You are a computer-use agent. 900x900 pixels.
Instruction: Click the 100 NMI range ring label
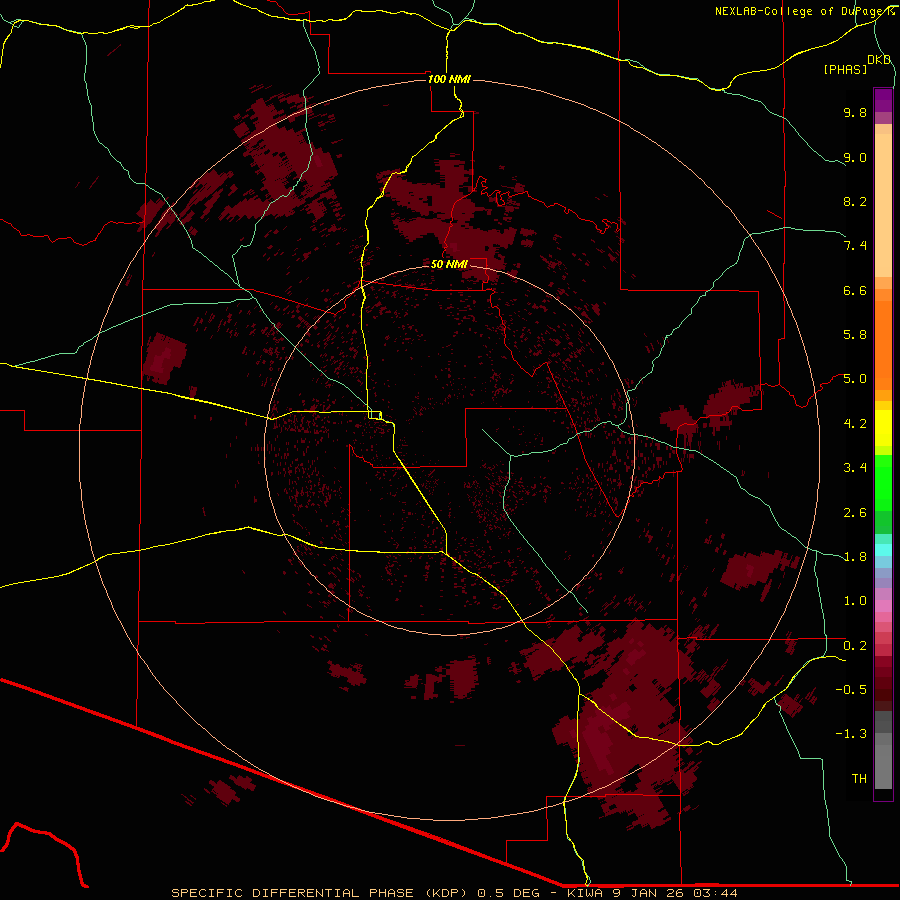449,79
